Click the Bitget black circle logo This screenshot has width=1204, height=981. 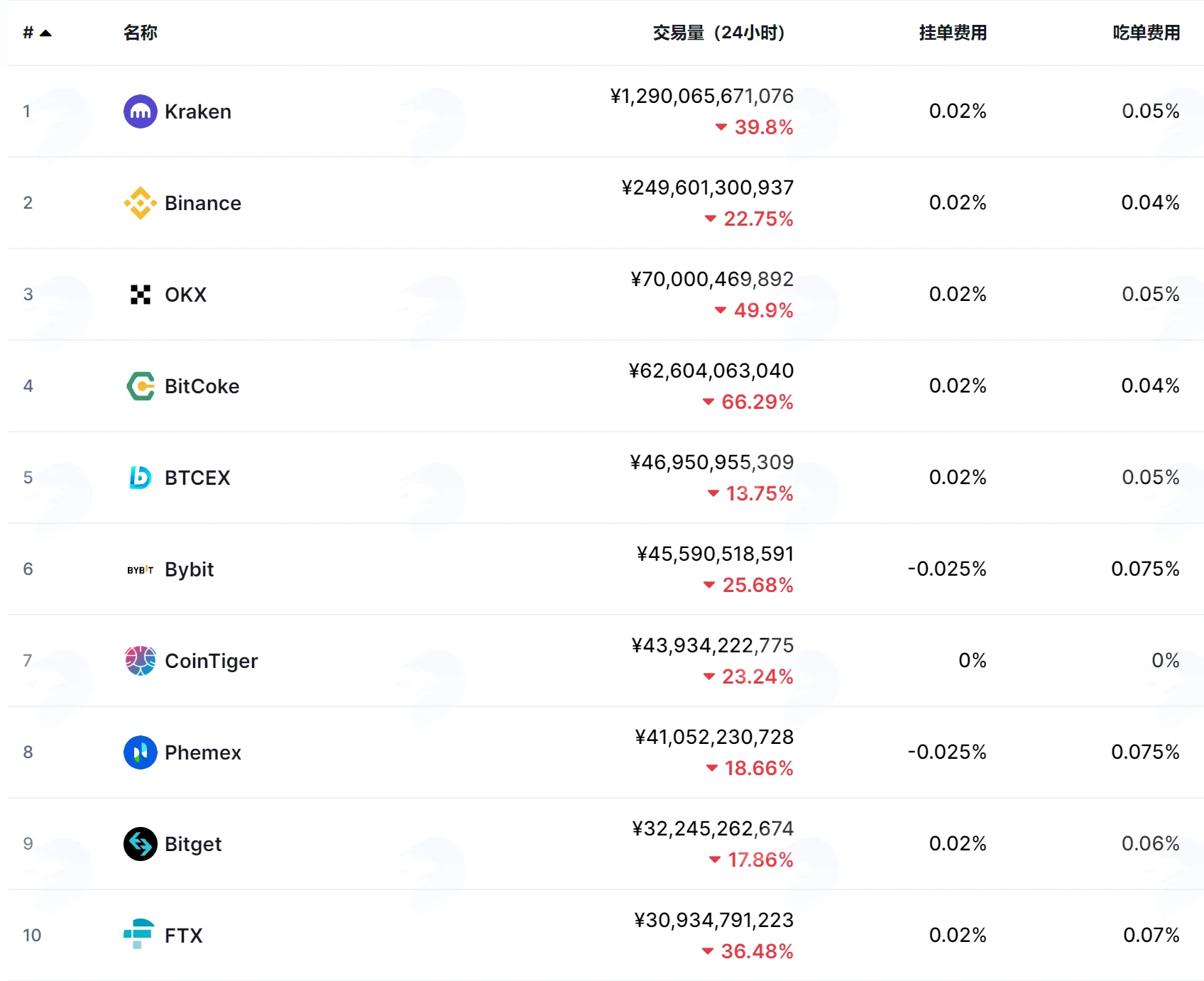(141, 844)
